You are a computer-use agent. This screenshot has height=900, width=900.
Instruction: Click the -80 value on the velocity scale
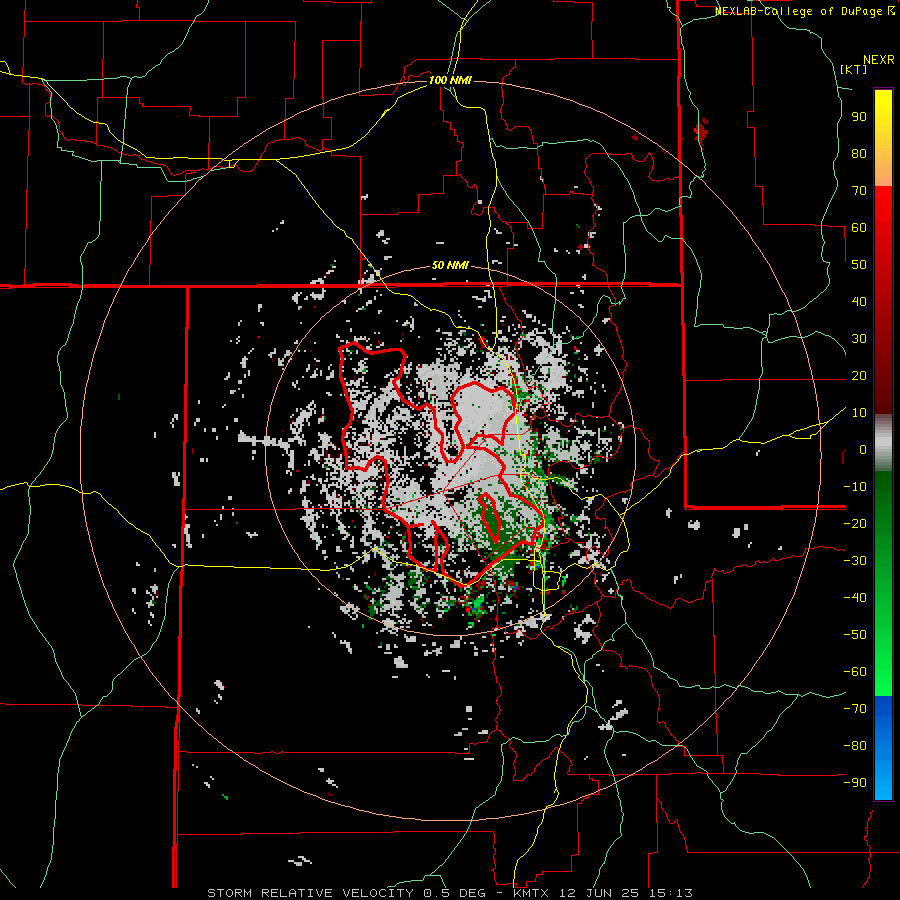pos(855,746)
